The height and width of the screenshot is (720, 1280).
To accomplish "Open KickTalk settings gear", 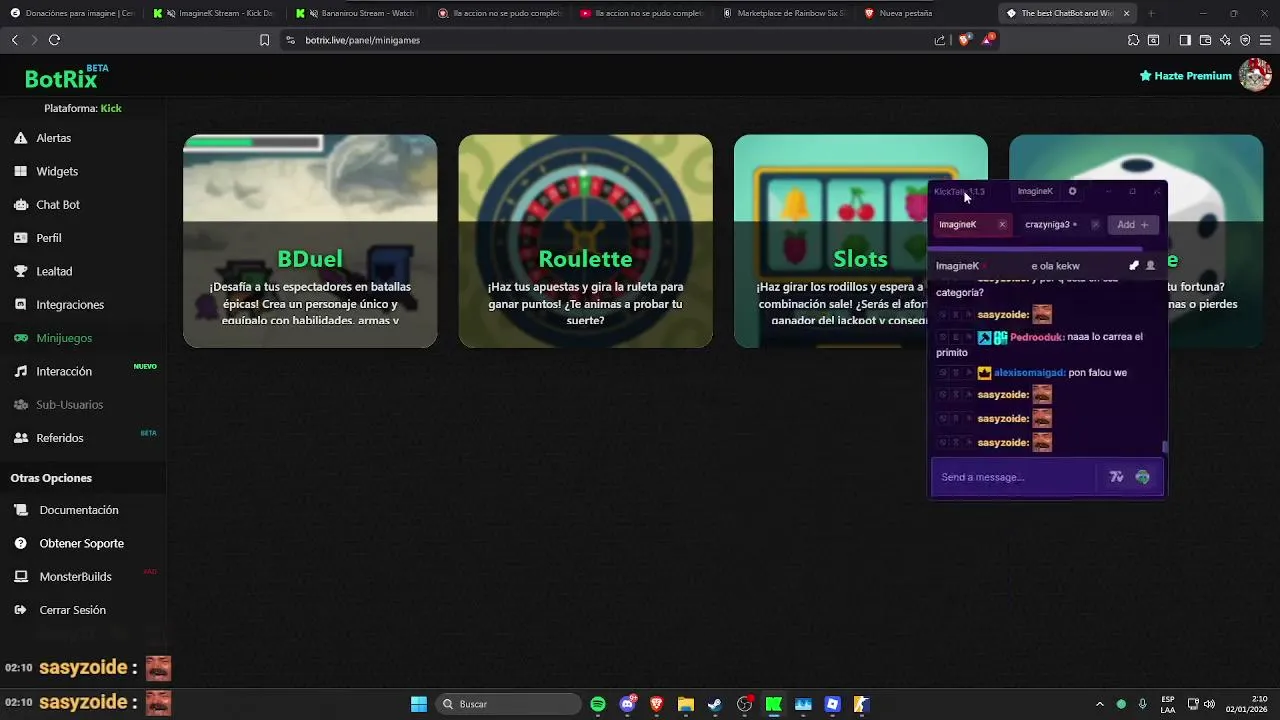I will [1072, 191].
